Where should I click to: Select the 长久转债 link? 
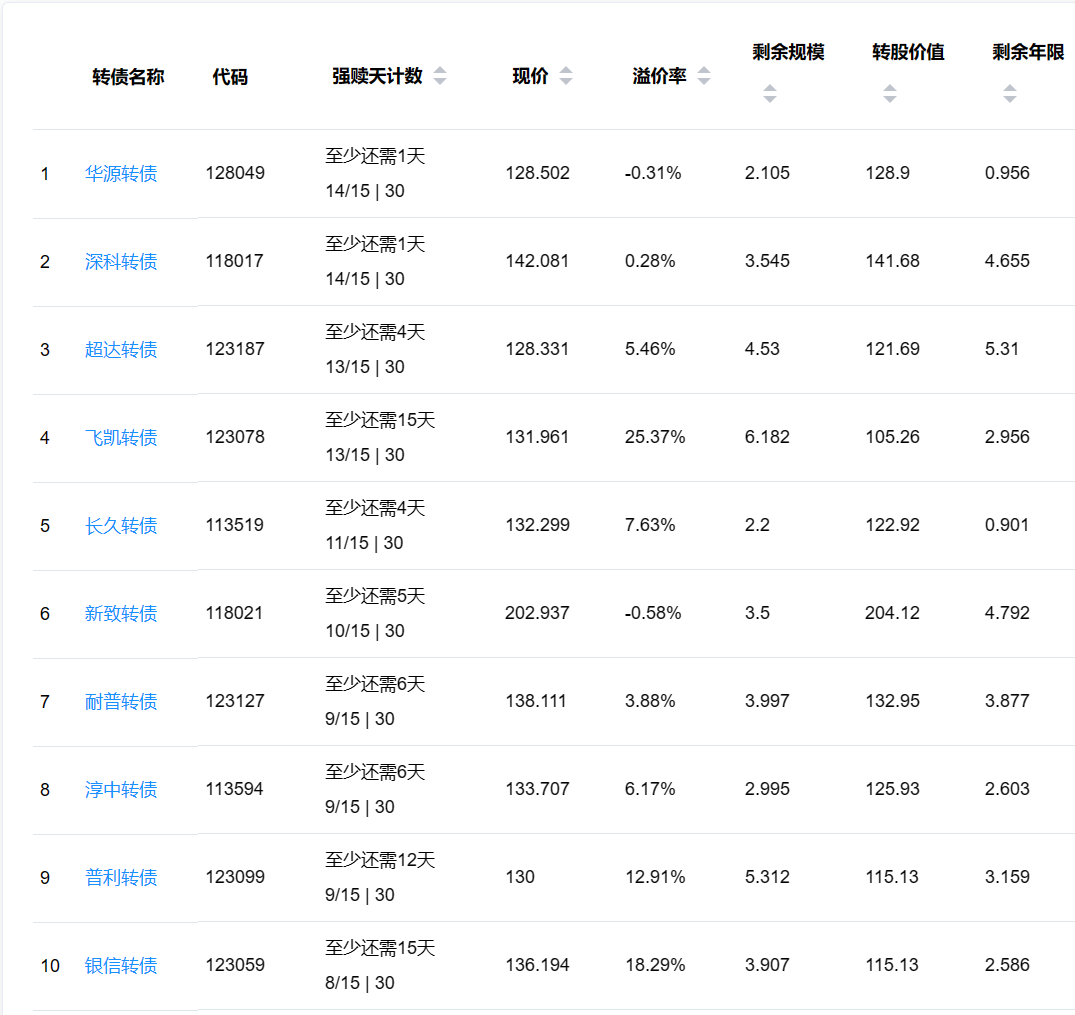pos(121,526)
